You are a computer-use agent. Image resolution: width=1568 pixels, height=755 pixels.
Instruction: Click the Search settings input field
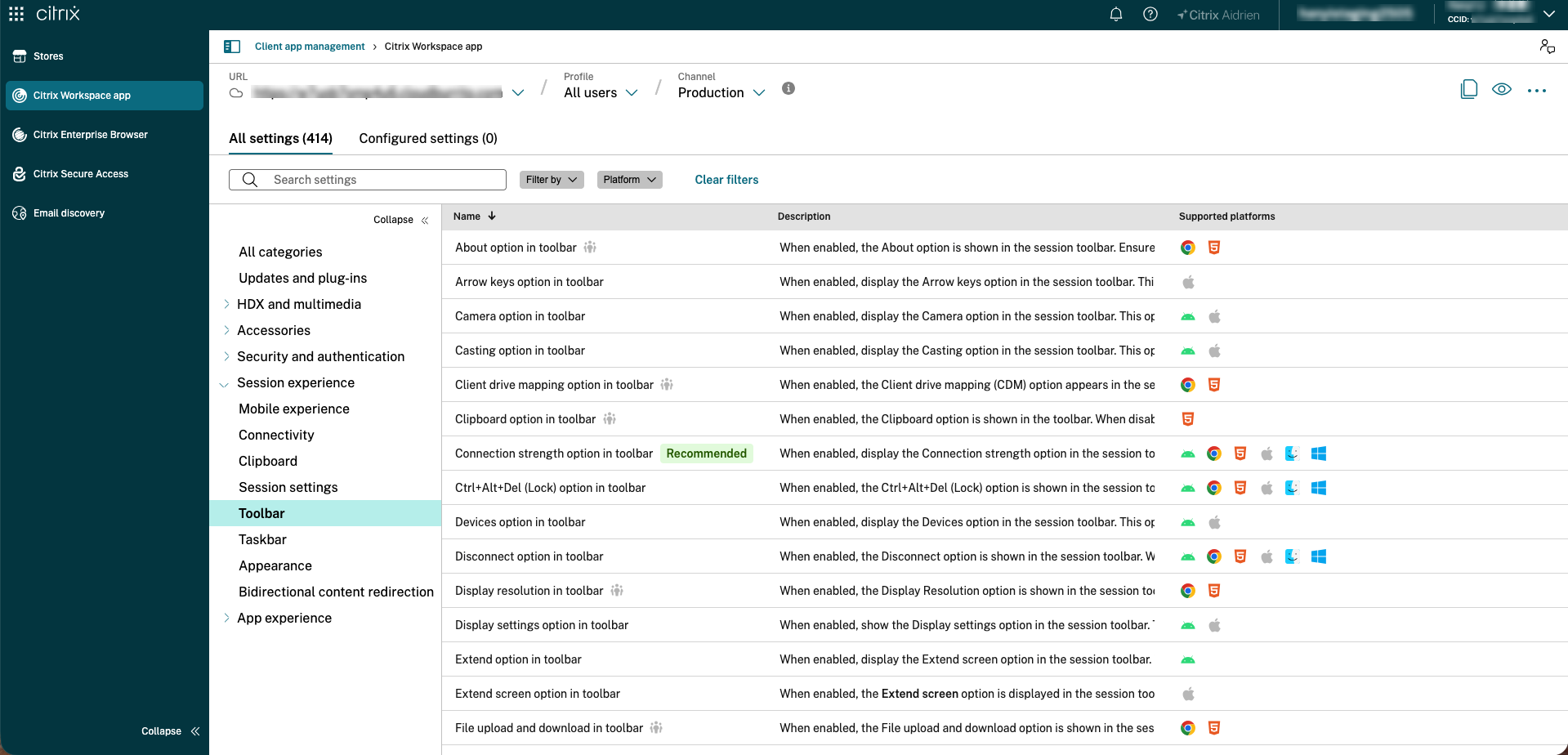[x=367, y=179]
